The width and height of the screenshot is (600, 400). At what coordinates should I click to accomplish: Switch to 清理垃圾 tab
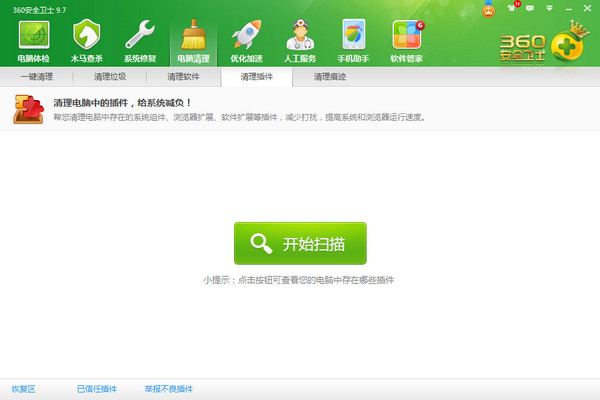[x=110, y=77]
